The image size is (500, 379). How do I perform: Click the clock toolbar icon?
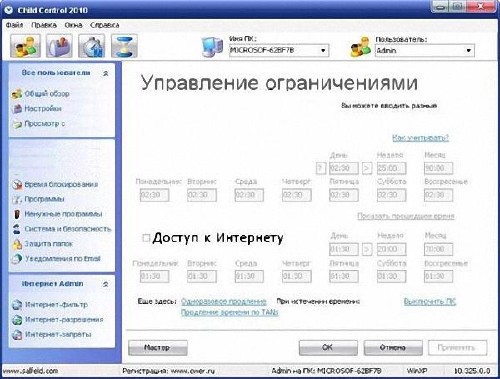[92, 46]
